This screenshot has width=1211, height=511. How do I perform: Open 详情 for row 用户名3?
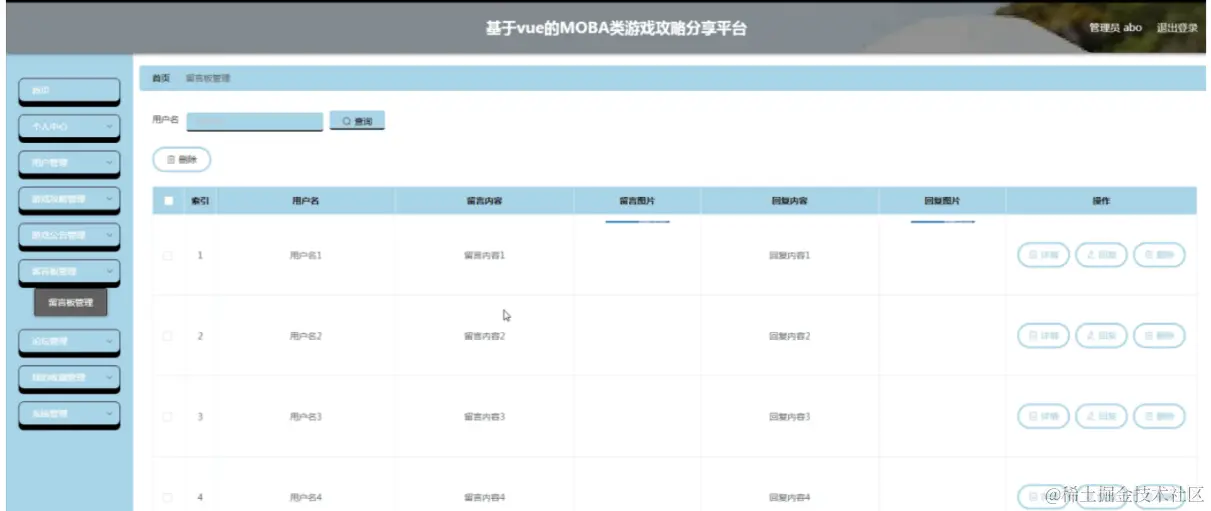(1044, 416)
